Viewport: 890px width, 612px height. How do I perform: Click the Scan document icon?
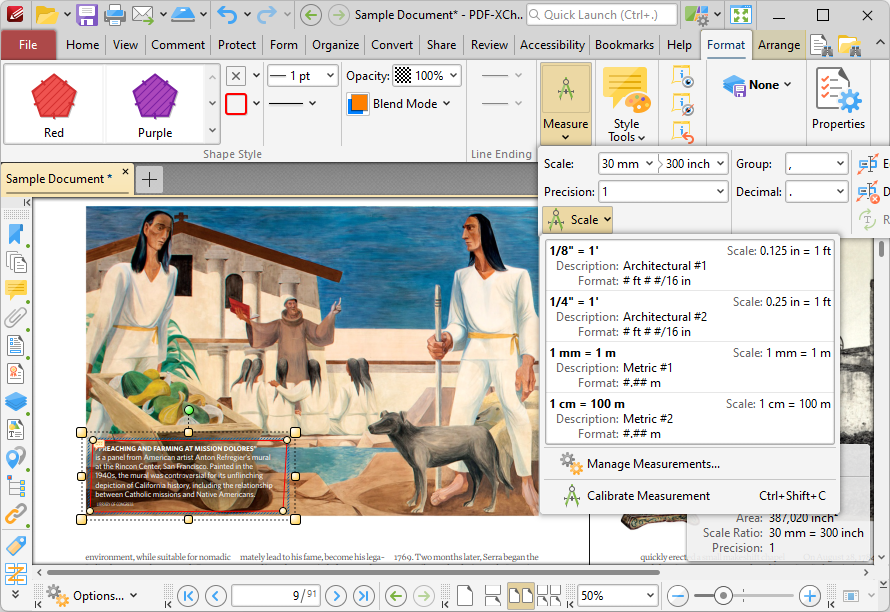point(183,15)
